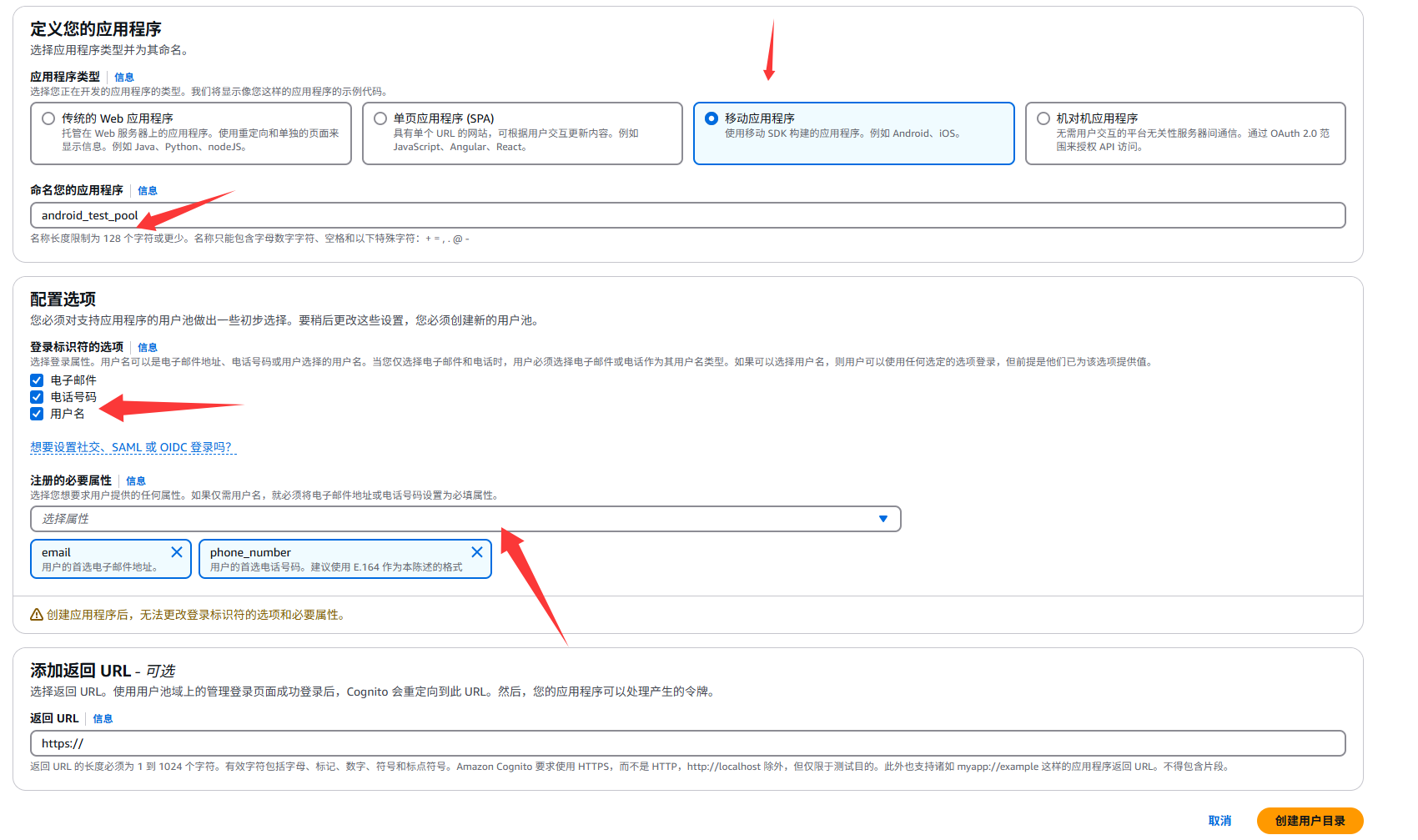Screen dimensions: 1418x840
Task: Open 信息 link beside 注册的必要属性
Action: [x=136, y=481]
